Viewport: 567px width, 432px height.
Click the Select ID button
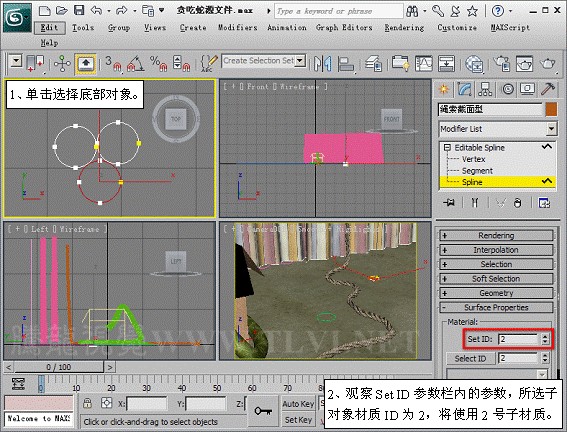[470, 359]
